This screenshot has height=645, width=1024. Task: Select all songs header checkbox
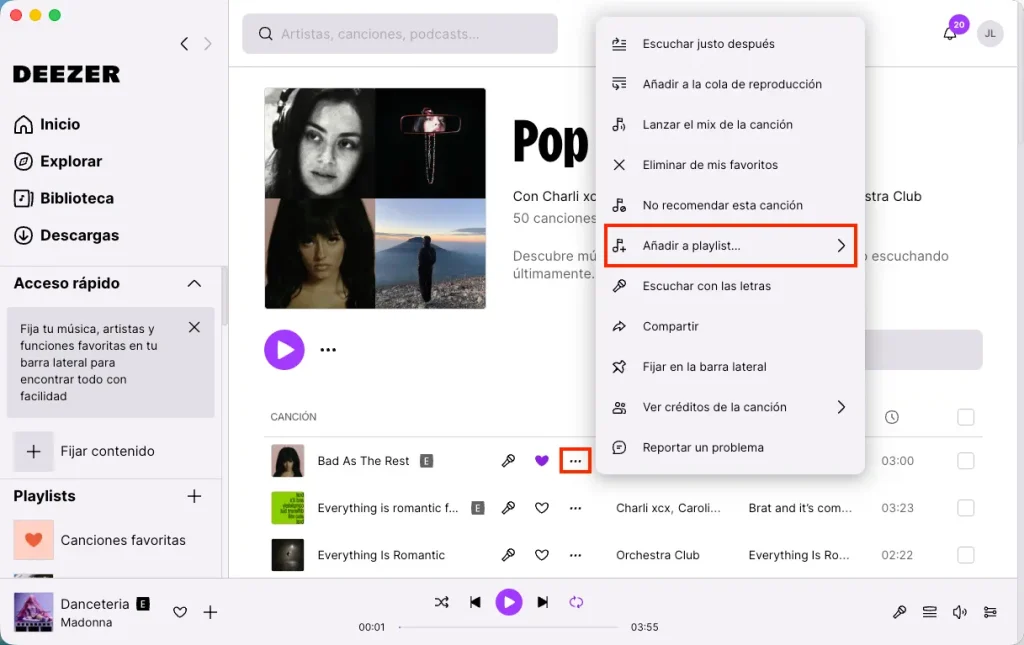coord(965,417)
